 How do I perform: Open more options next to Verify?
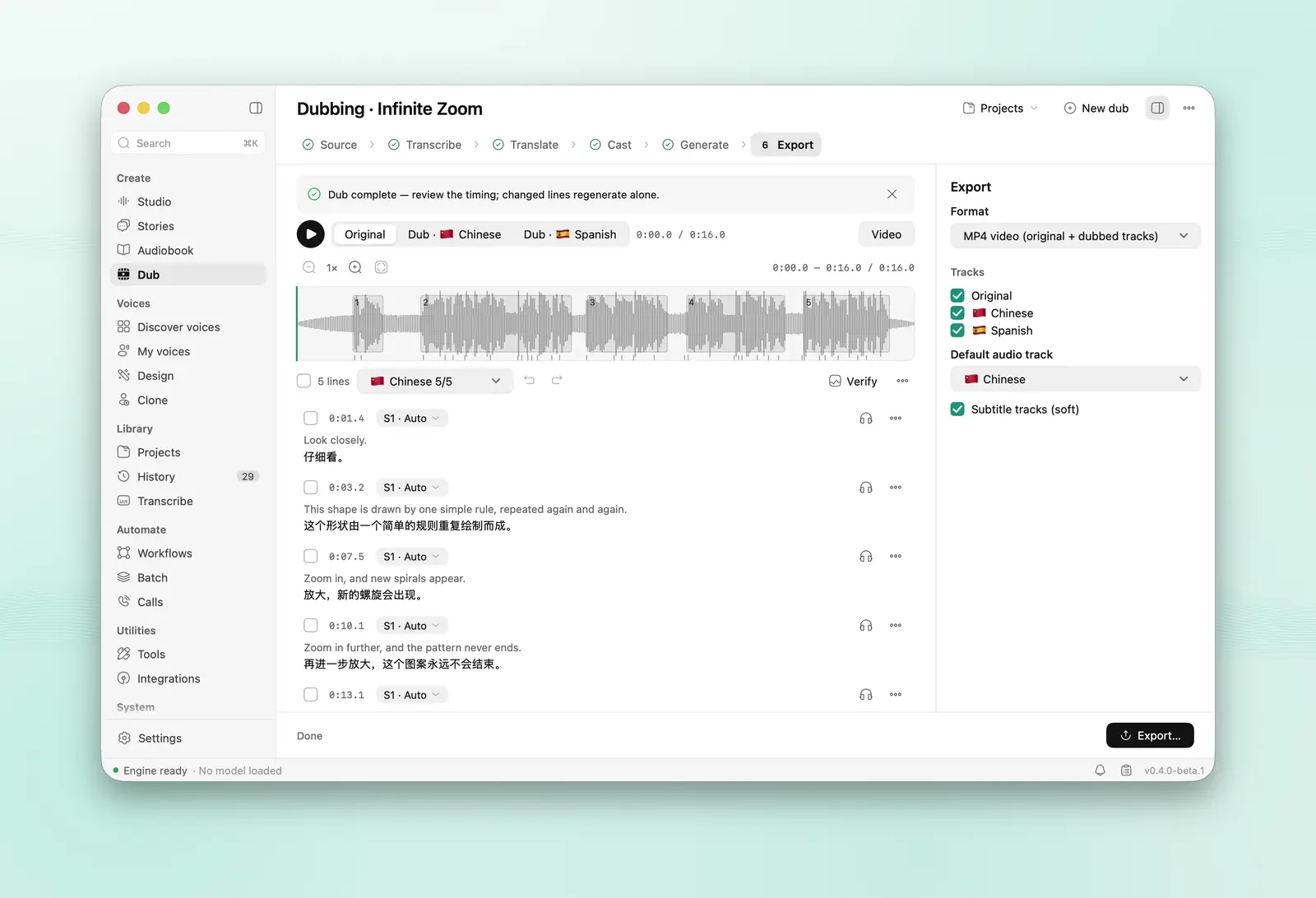coord(902,381)
